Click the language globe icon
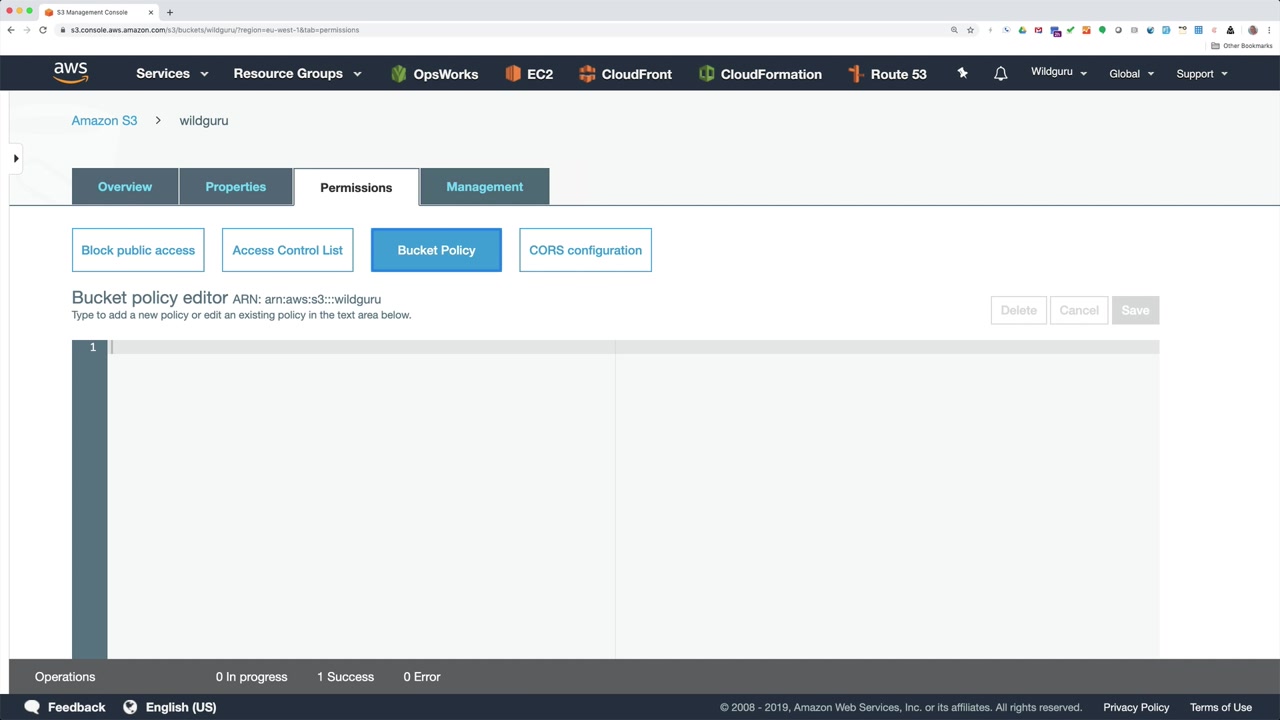The height and width of the screenshot is (720, 1280). click(x=130, y=707)
